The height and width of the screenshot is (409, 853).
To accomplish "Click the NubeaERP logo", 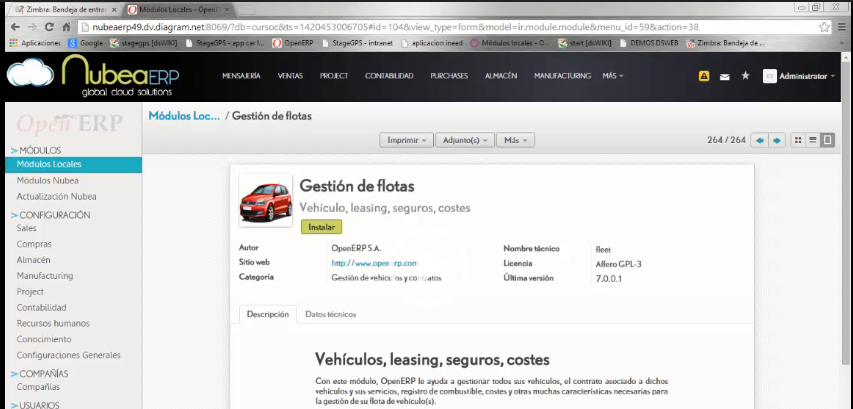I will pyautogui.click(x=92, y=76).
